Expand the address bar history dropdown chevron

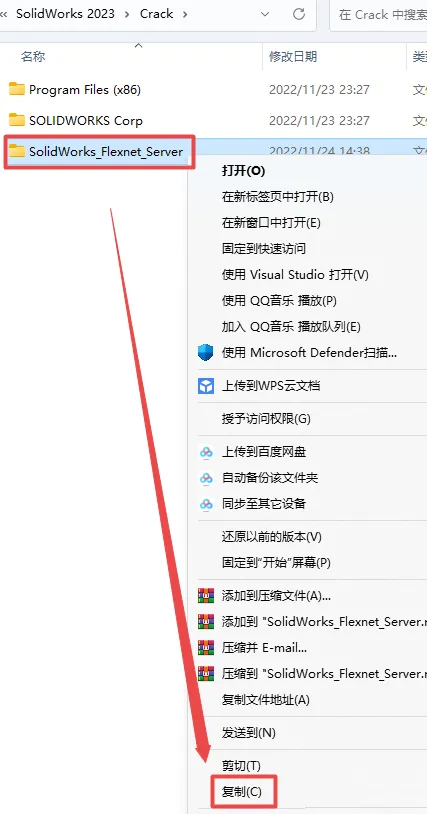tap(265, 14)
